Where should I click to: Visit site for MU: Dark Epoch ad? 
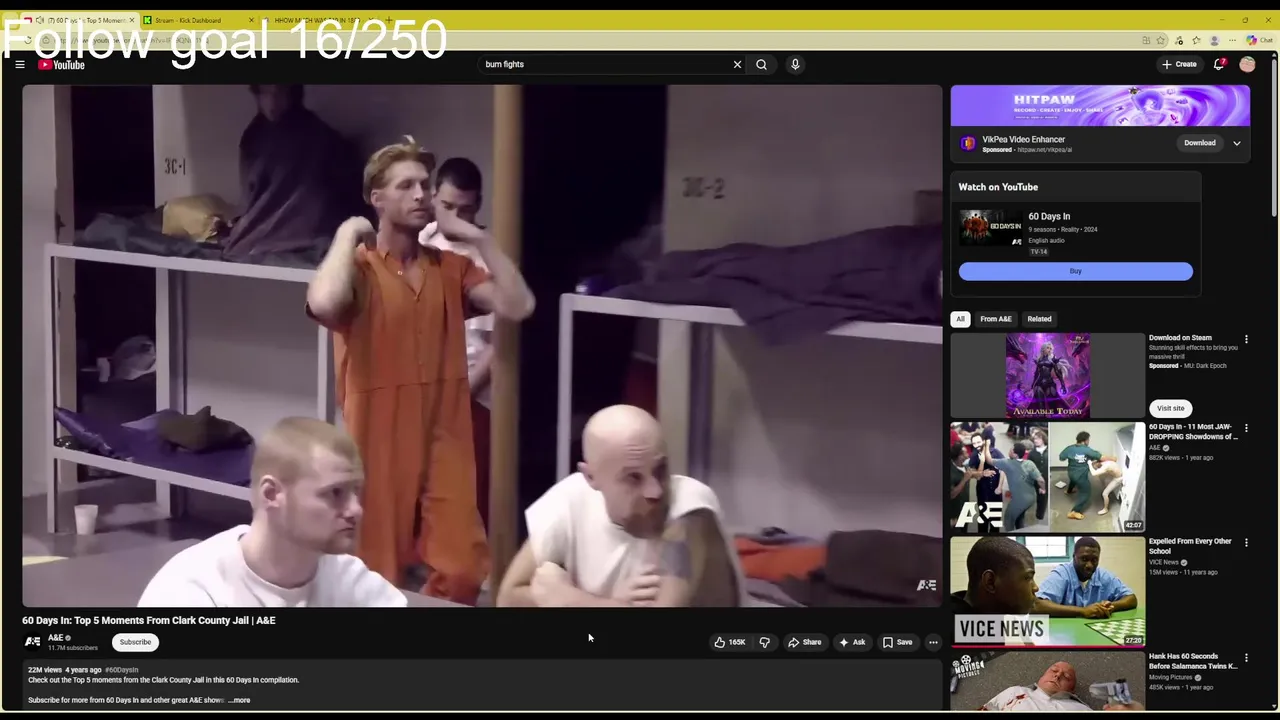point(1171,408)
